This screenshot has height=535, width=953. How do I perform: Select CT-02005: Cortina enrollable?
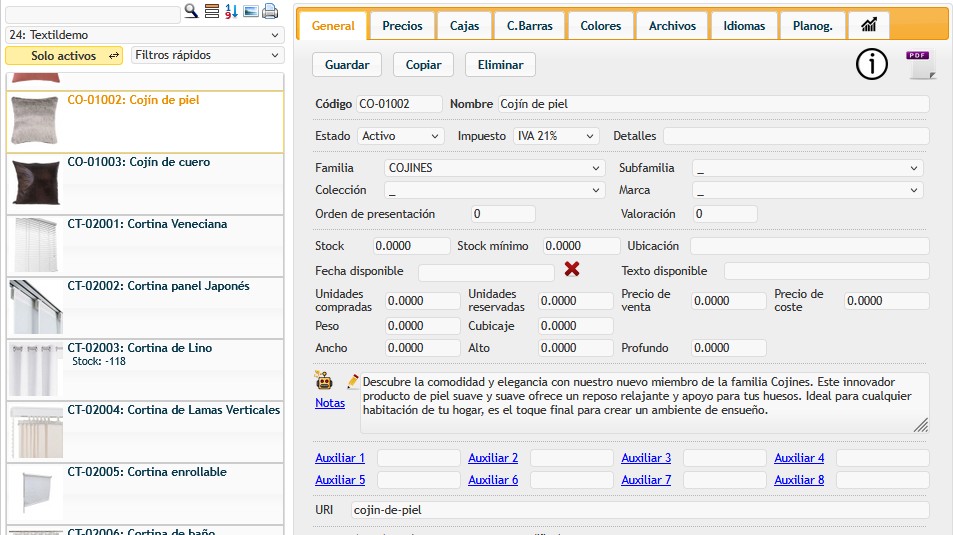pyautogui.click(x=145, y=493)
